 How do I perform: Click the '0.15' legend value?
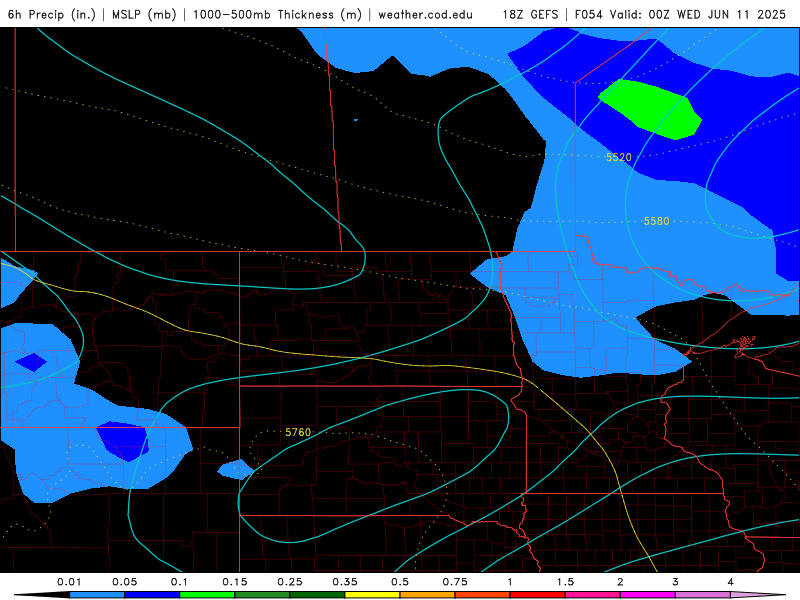pos(235,582)
